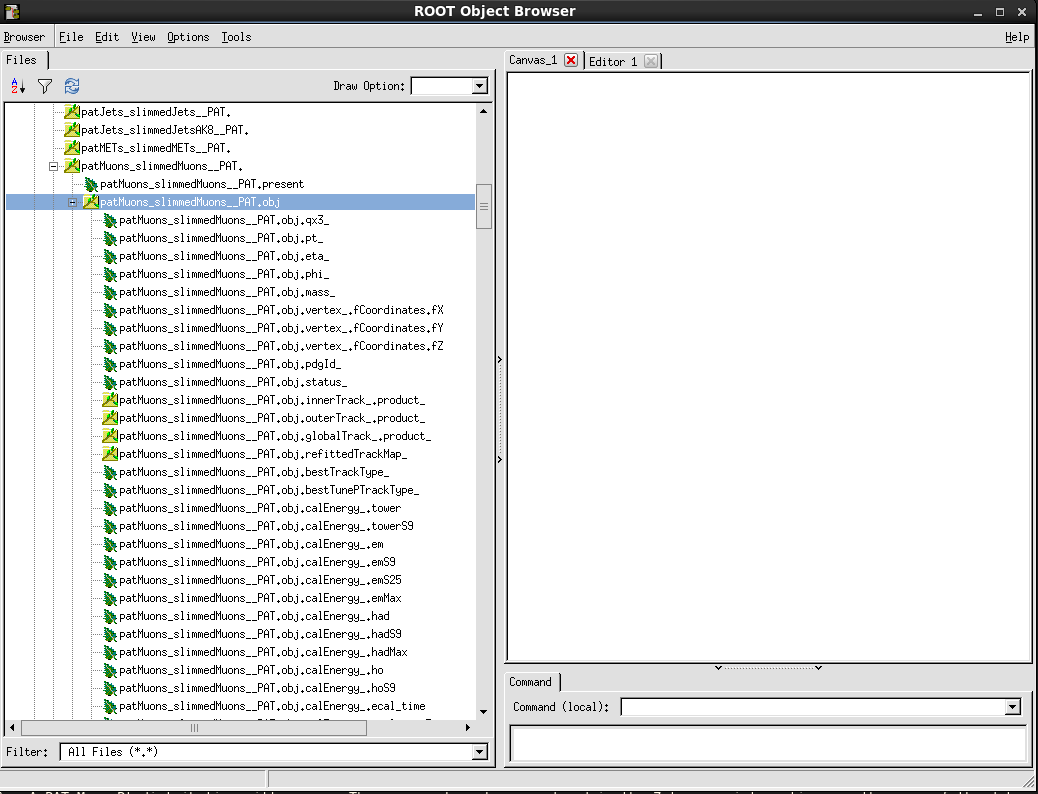The width and height of the screenshot is (1038, 794).
Task: Collapse the patMuons_slimmedMuons__PAT.obj node
Action: click(72, 201)
